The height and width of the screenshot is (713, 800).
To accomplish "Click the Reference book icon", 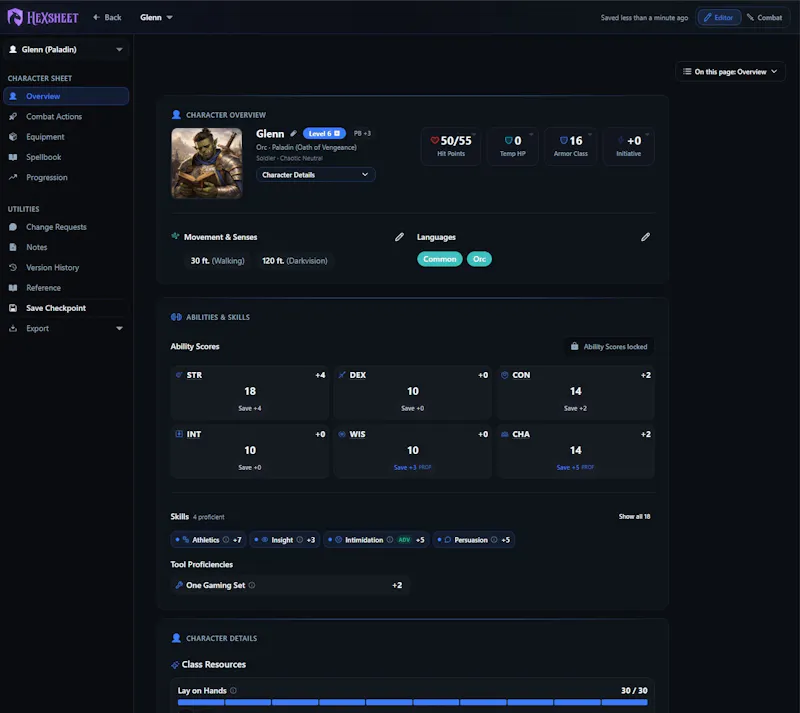I will point(13,288).
